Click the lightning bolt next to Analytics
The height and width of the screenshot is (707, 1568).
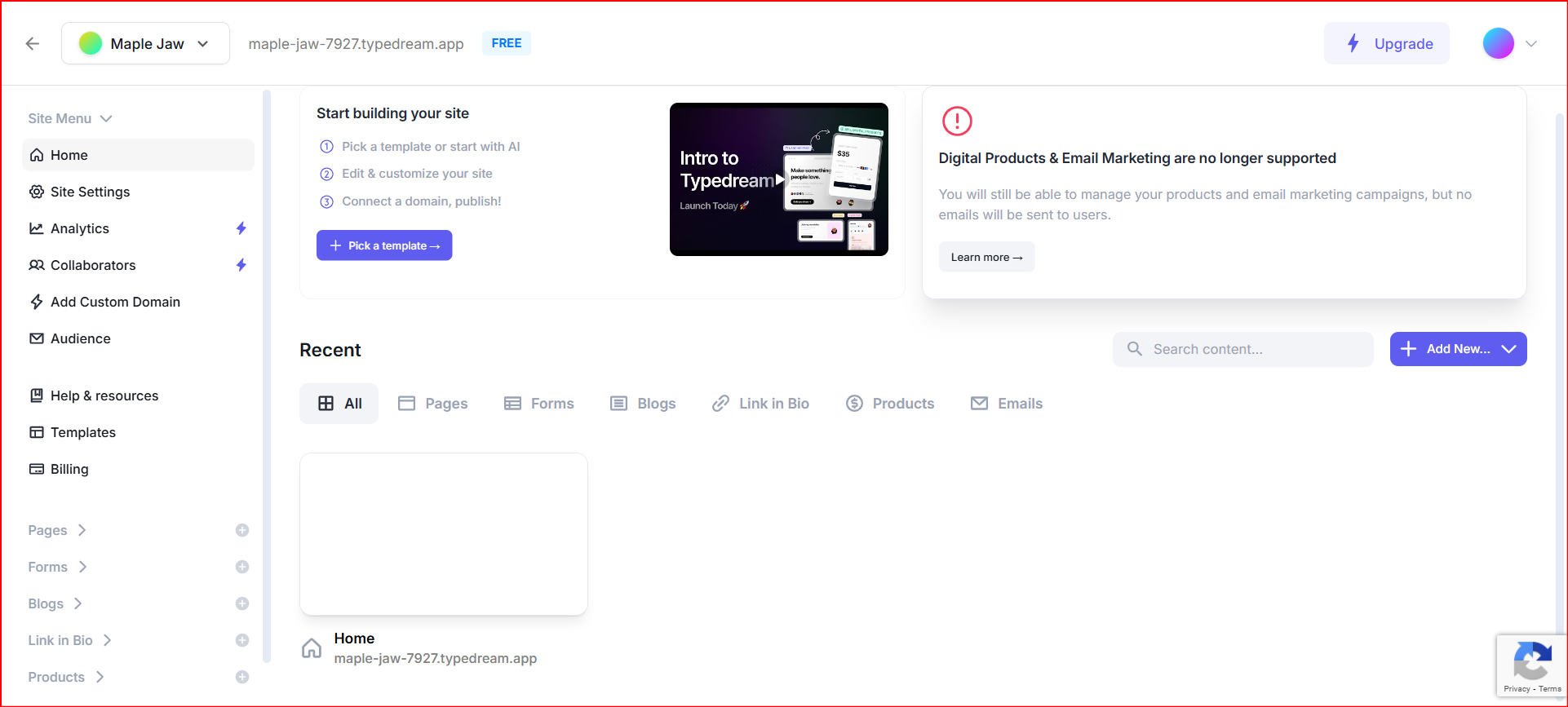pyautogui.click(x=241, y=228)
